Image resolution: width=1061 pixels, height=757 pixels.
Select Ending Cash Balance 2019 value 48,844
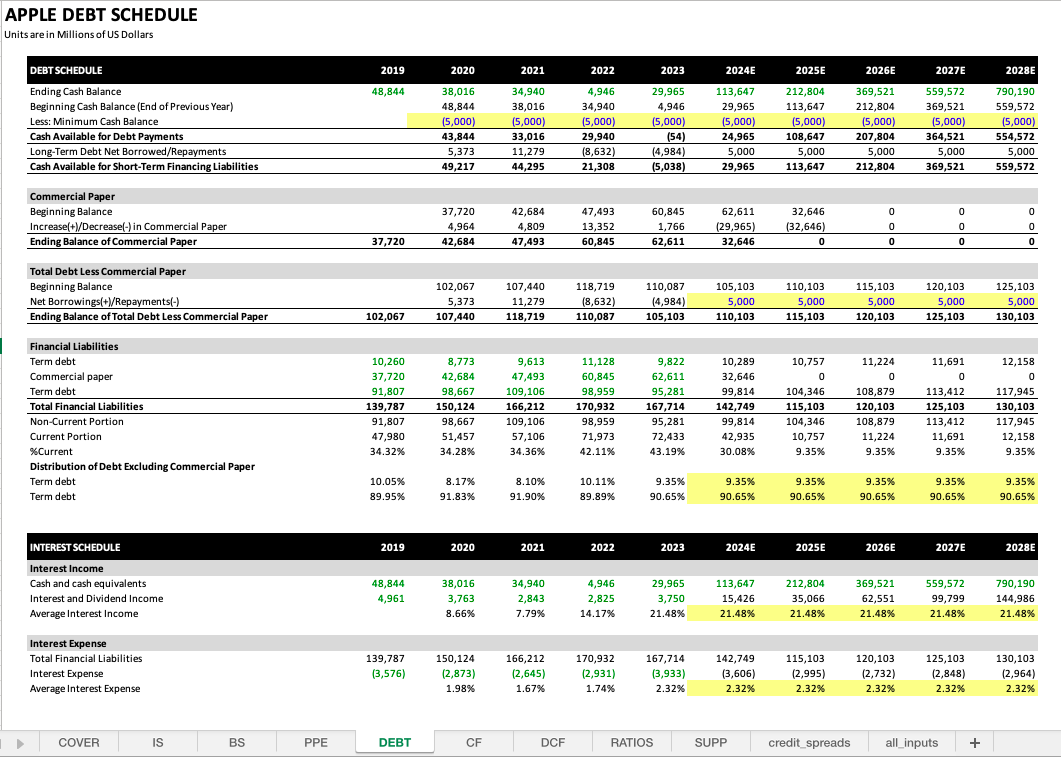(388, 91)
